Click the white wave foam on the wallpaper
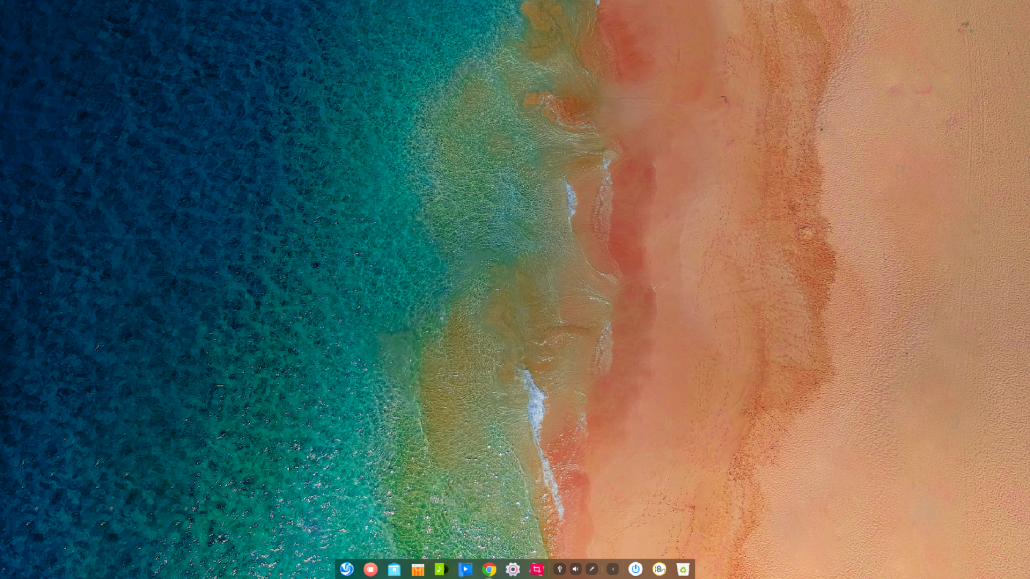Screen dimensions: 1030x579 point(535,400)
